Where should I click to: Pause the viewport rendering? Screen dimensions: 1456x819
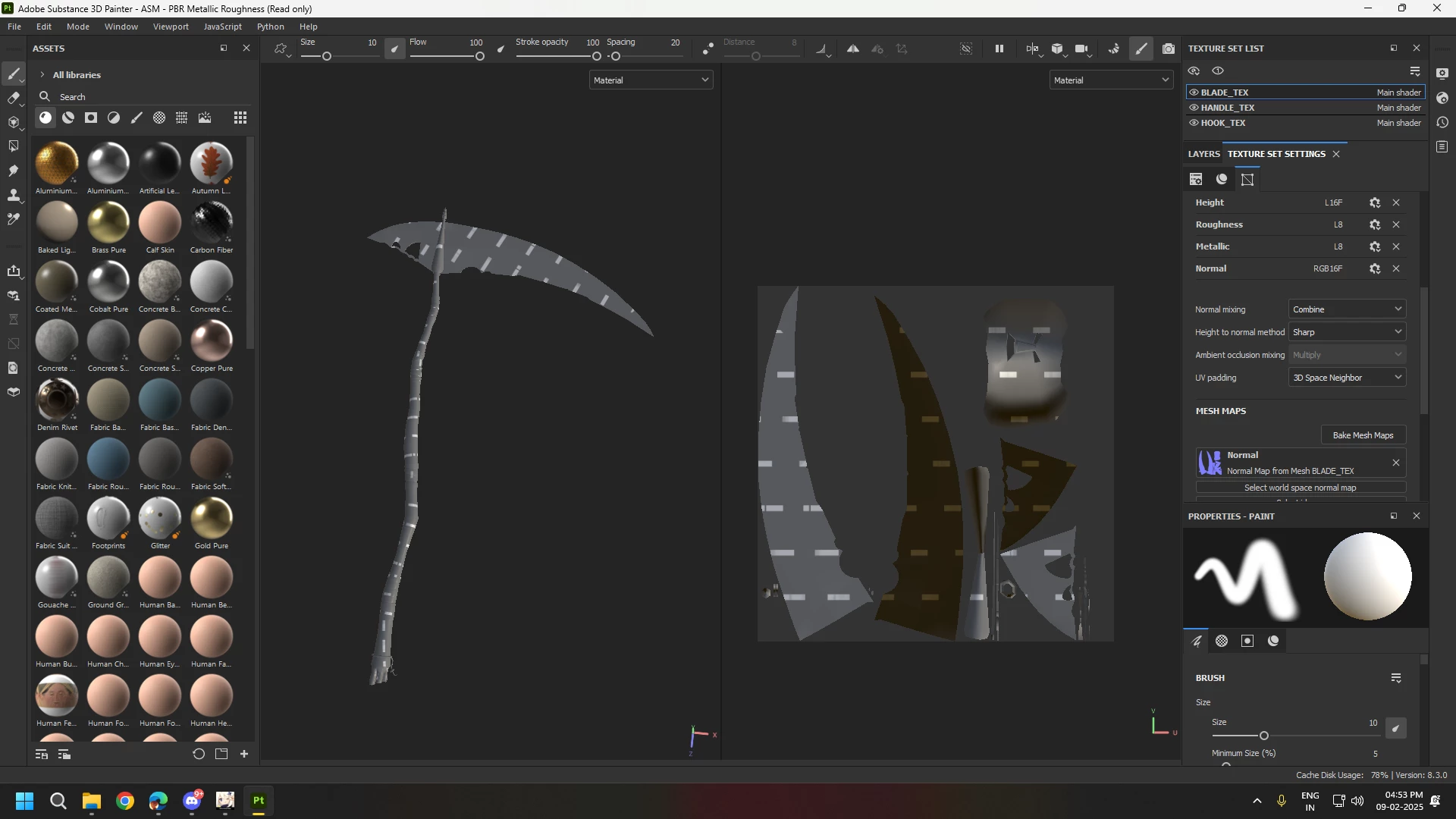click(x=999, y=49)
